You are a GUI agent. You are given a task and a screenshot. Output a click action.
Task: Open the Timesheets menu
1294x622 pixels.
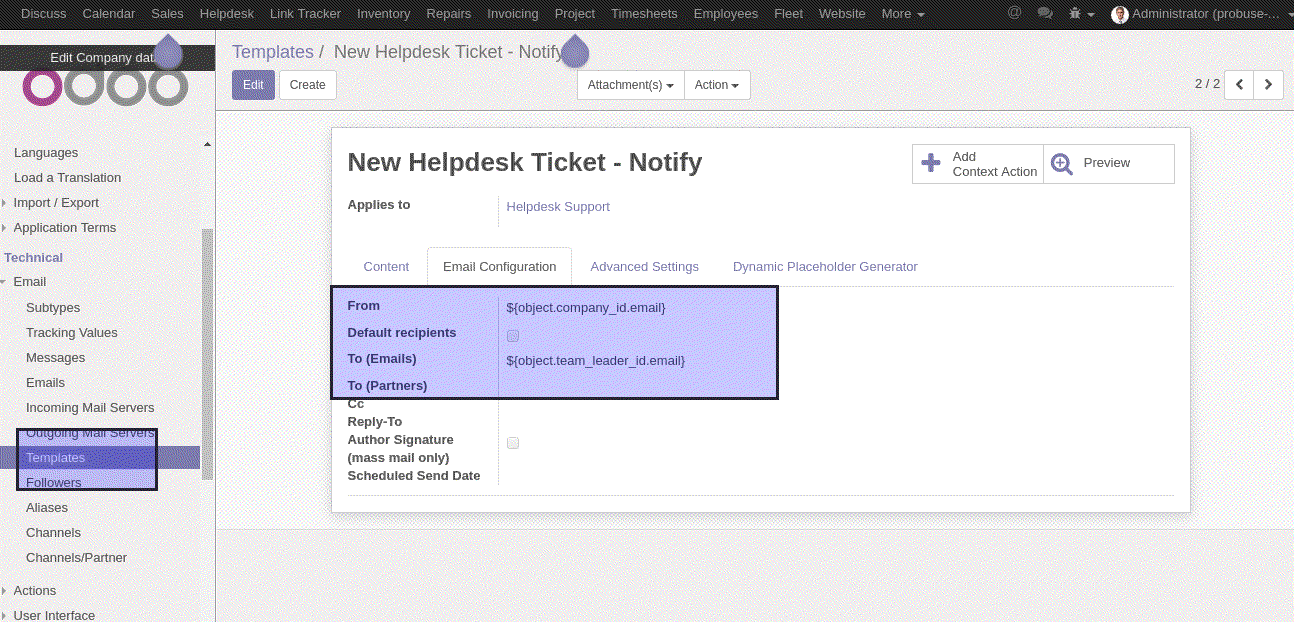tap(644, 14)
